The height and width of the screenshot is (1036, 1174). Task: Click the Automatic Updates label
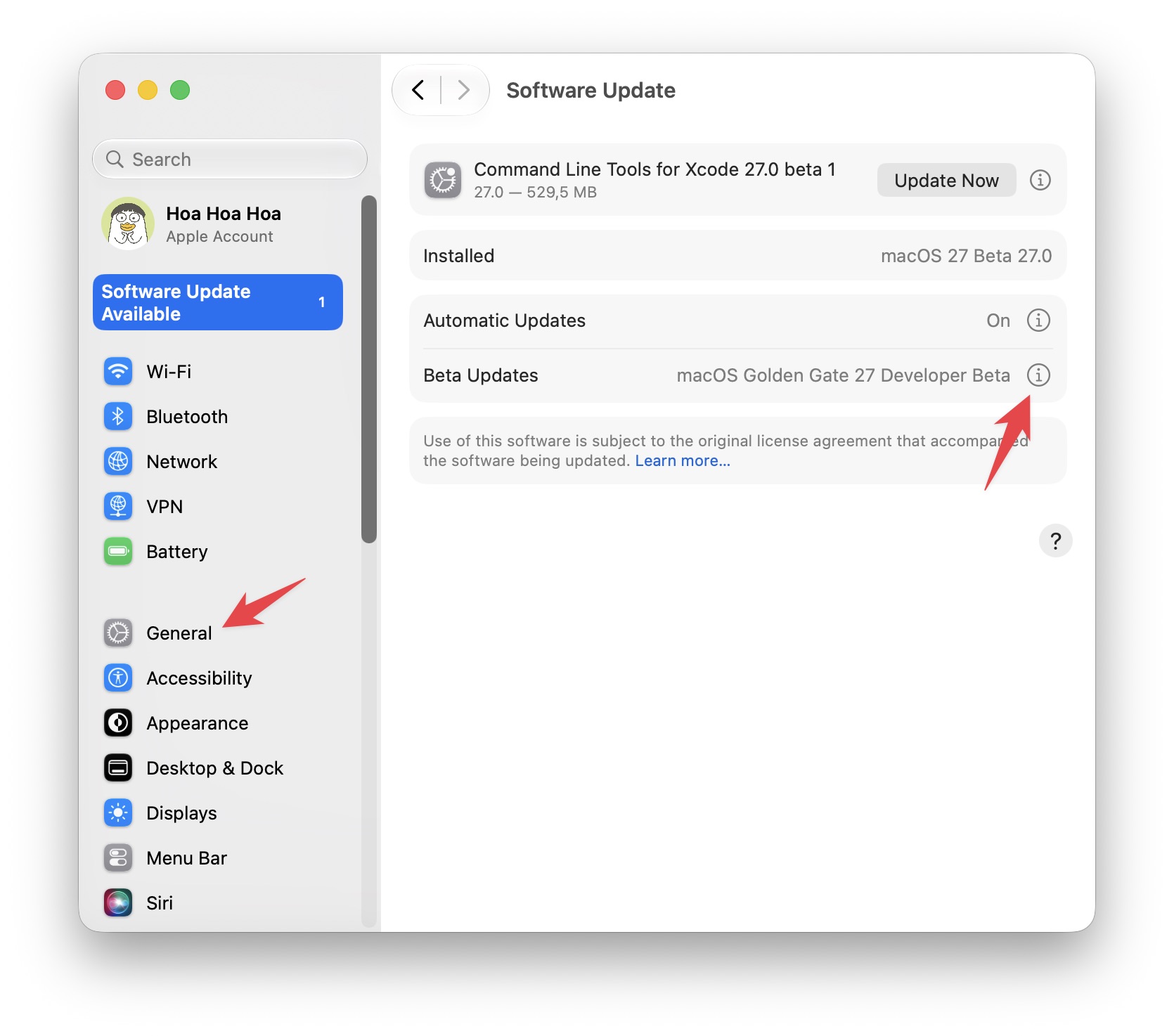(504, 320)
